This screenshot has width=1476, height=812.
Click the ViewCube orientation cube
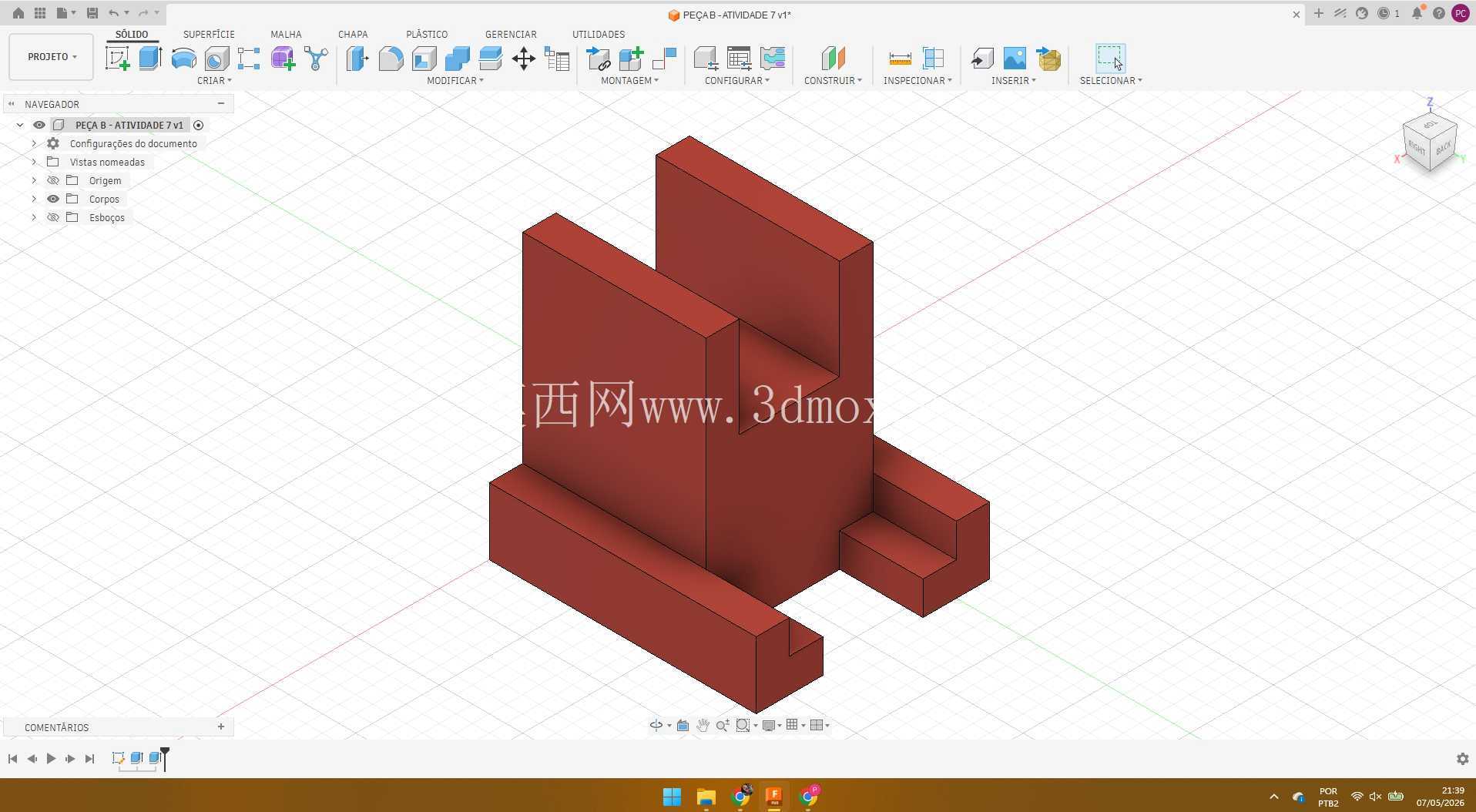coord(1430,141)
